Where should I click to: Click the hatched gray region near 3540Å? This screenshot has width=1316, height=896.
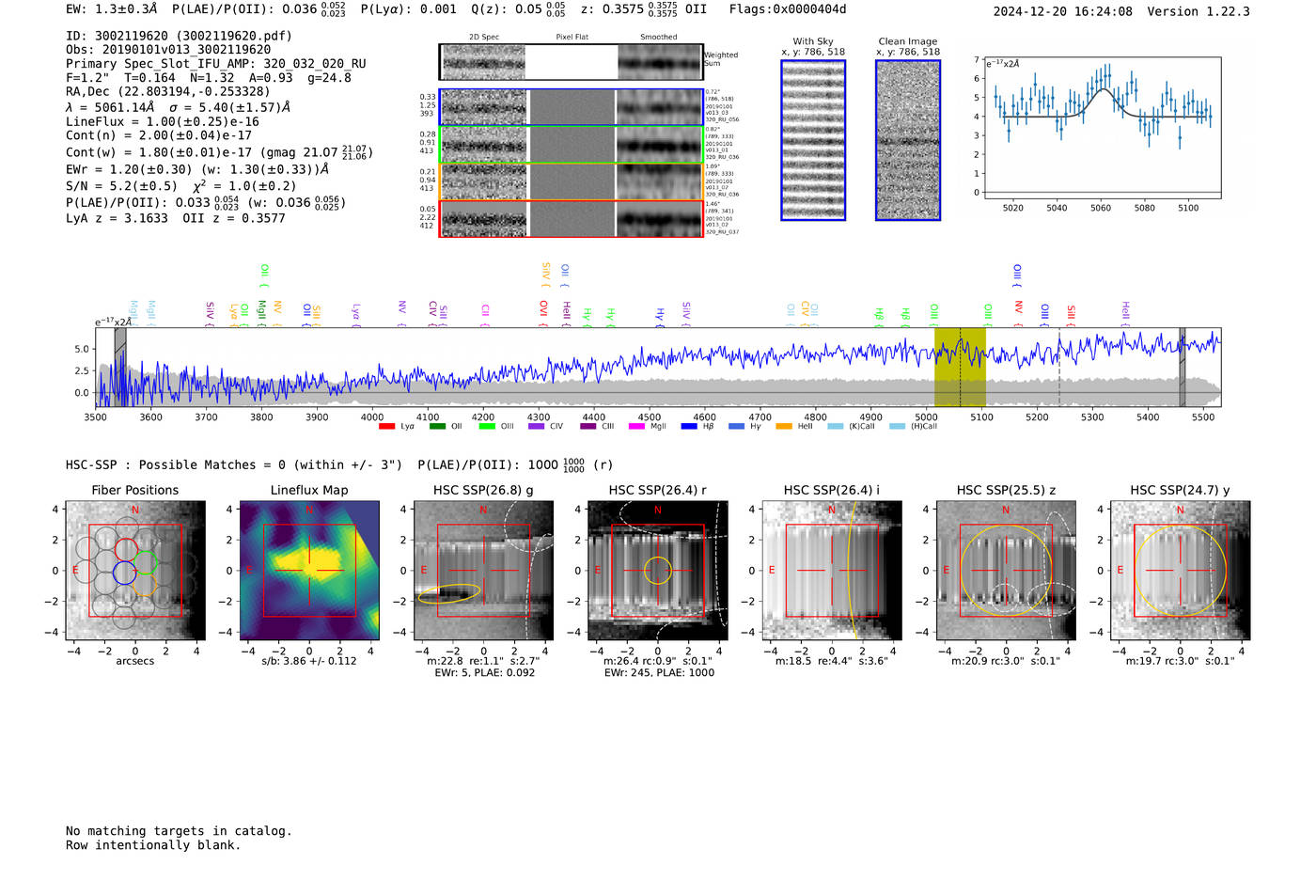(x=120, y=367)
